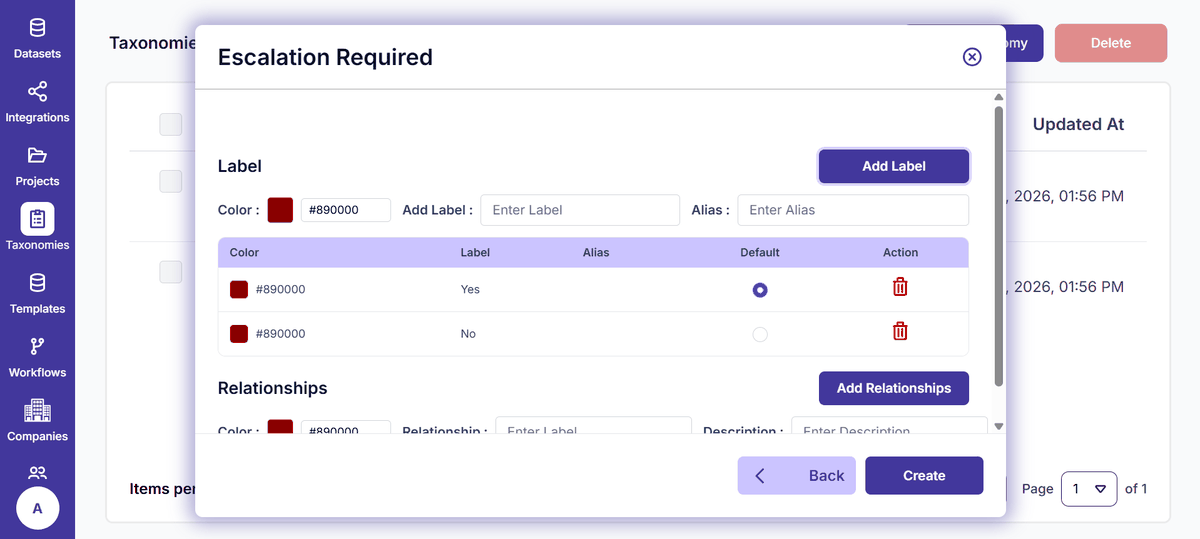Screen dimensions: 1200x539
Task: Open the Datasets sidebar icon
Action: pyautogui.click(x=37, y=28)
